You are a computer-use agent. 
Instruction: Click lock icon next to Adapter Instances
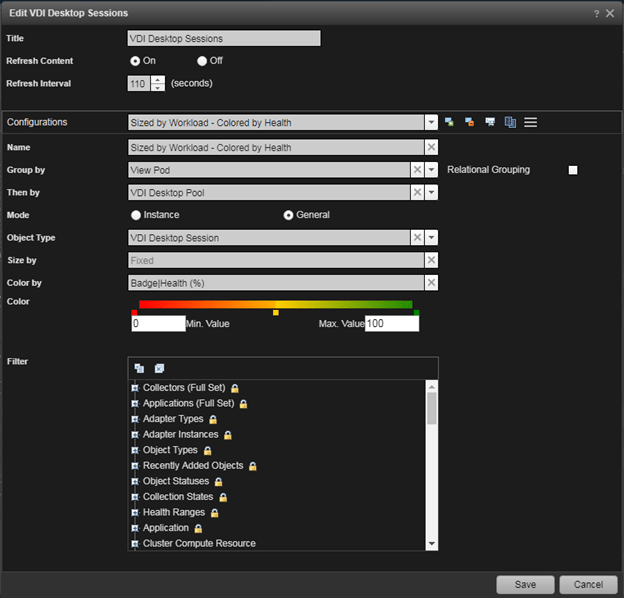pos(228,435)
